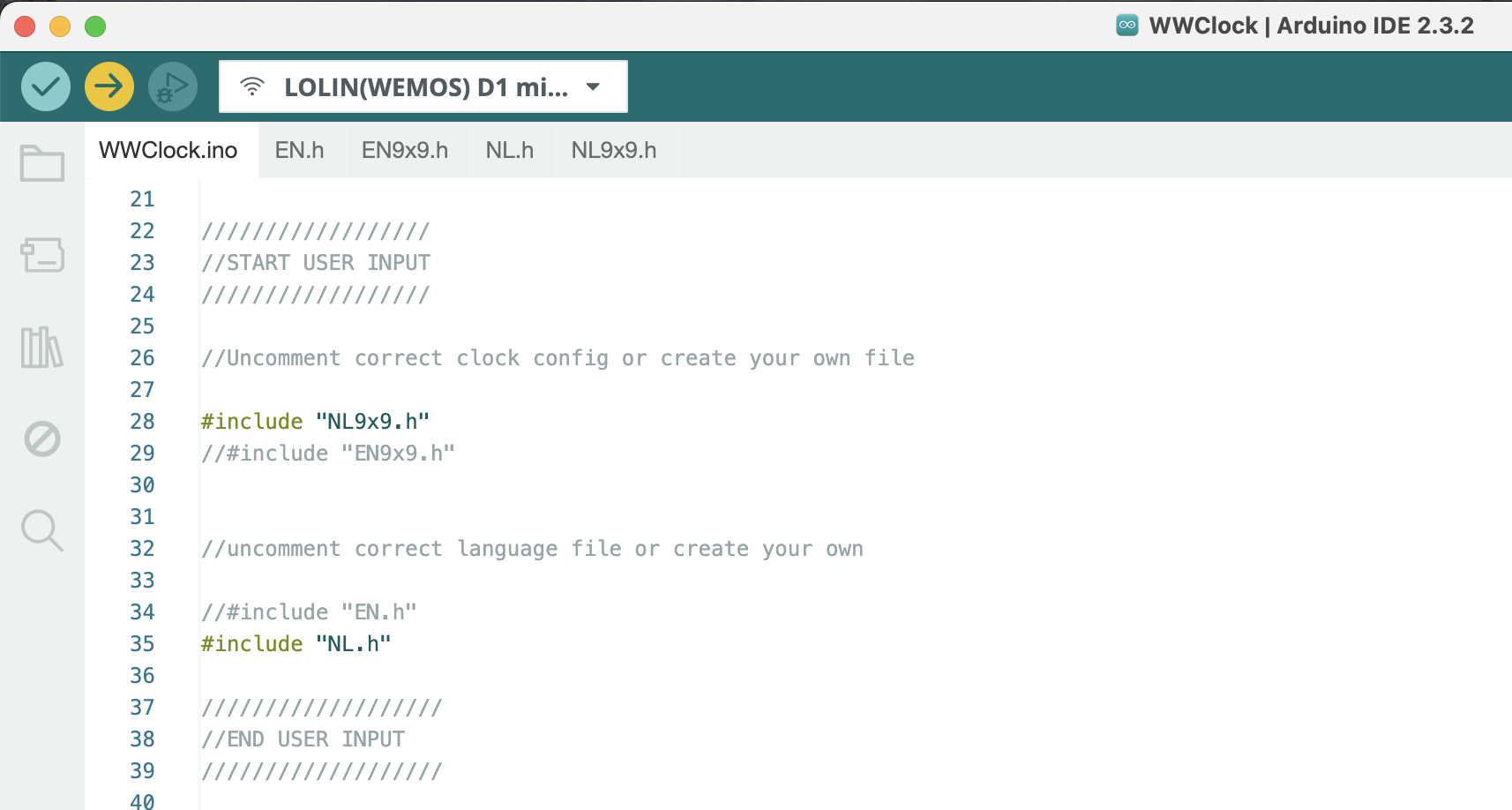Click the Upload arrow button
1512x810 pixels.
pyautogui.click(x=109, y=86)
